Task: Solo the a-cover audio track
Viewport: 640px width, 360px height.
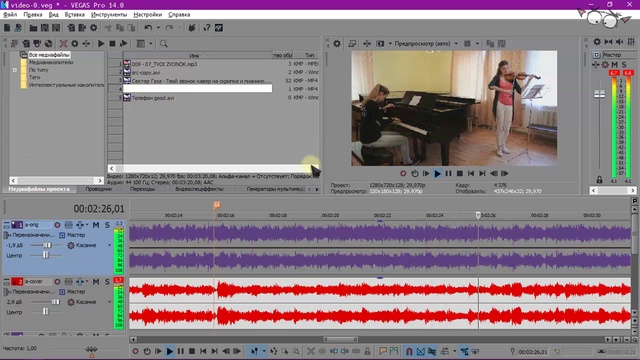Action: coord(107,282)
